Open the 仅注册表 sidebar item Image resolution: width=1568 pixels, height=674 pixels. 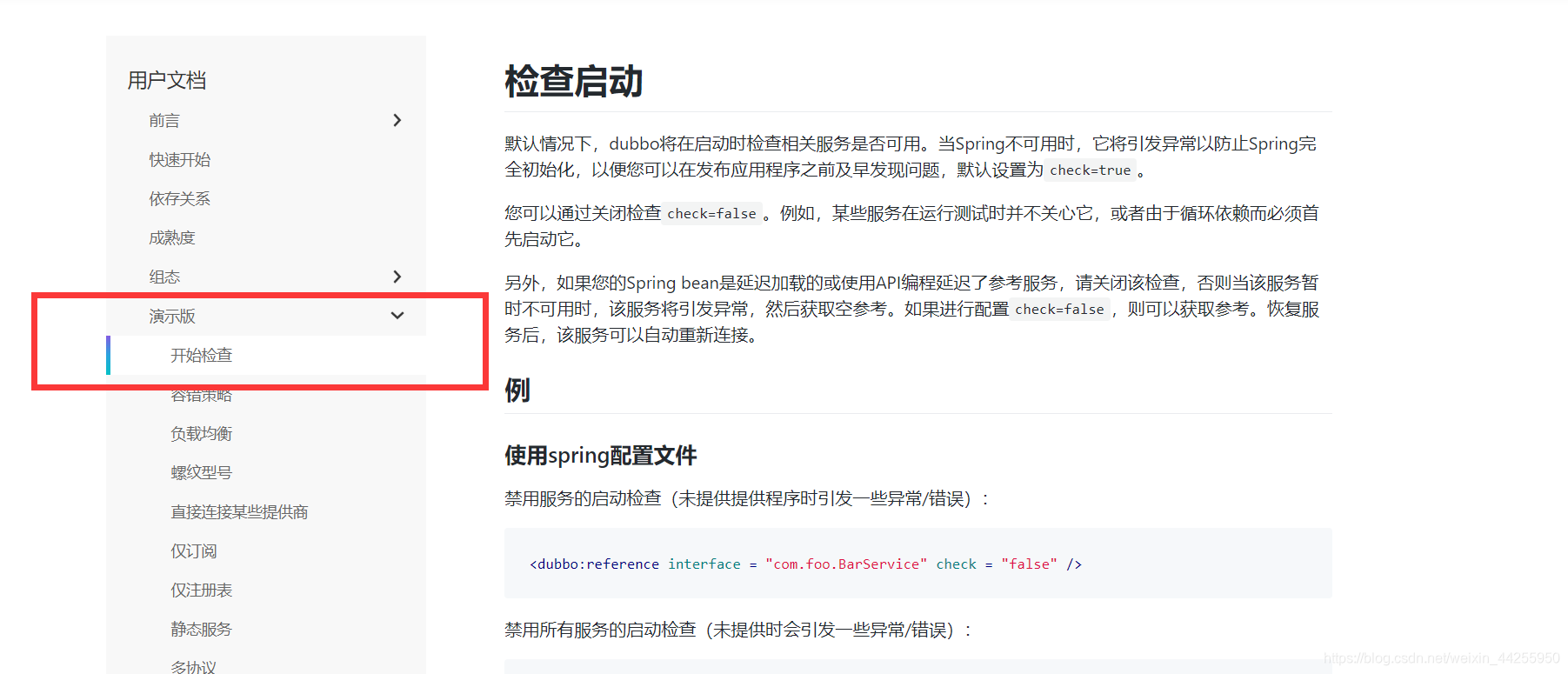(x=202, y=590)
